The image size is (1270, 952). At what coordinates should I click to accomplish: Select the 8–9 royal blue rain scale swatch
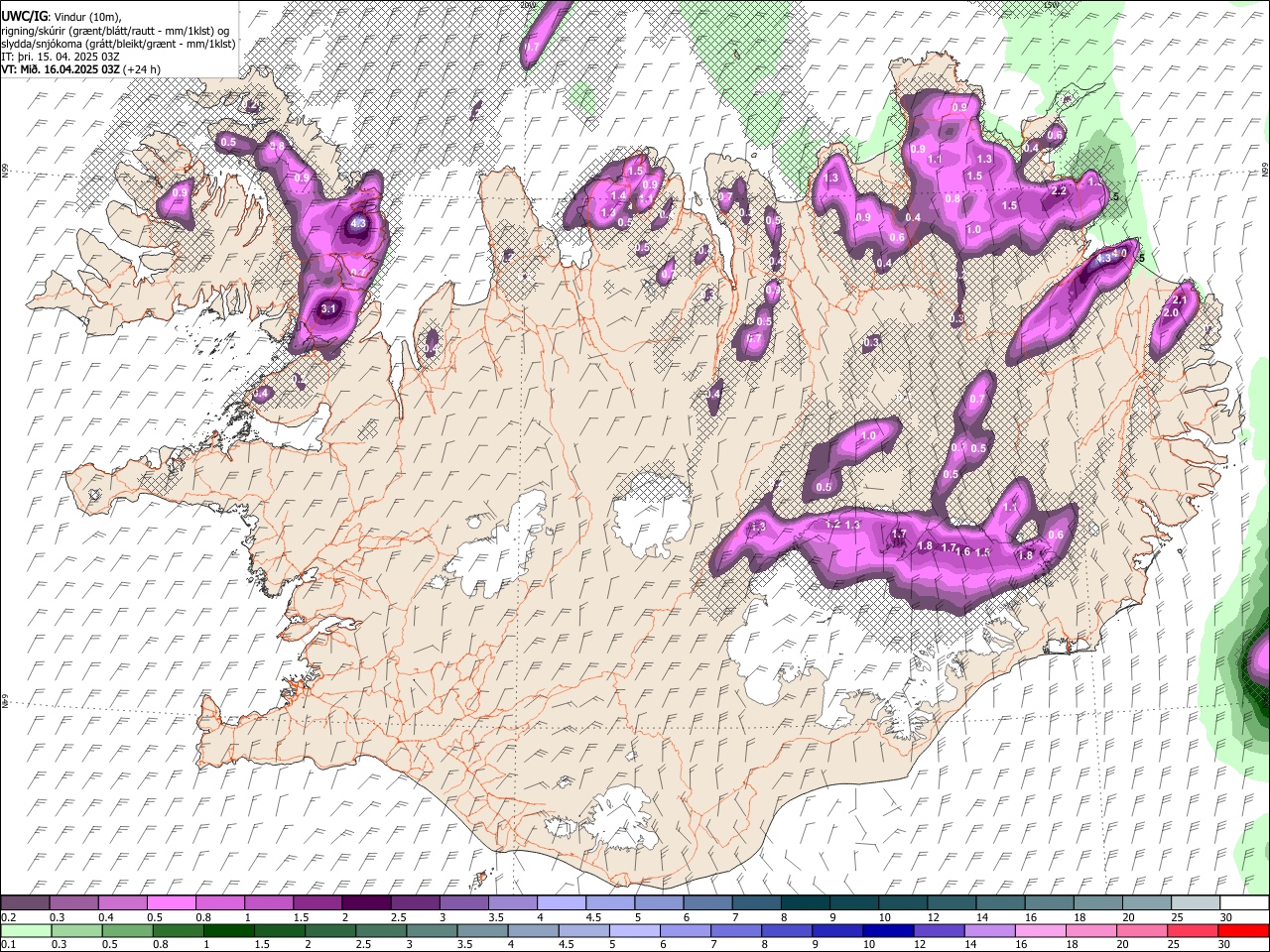tap(788, 930)
